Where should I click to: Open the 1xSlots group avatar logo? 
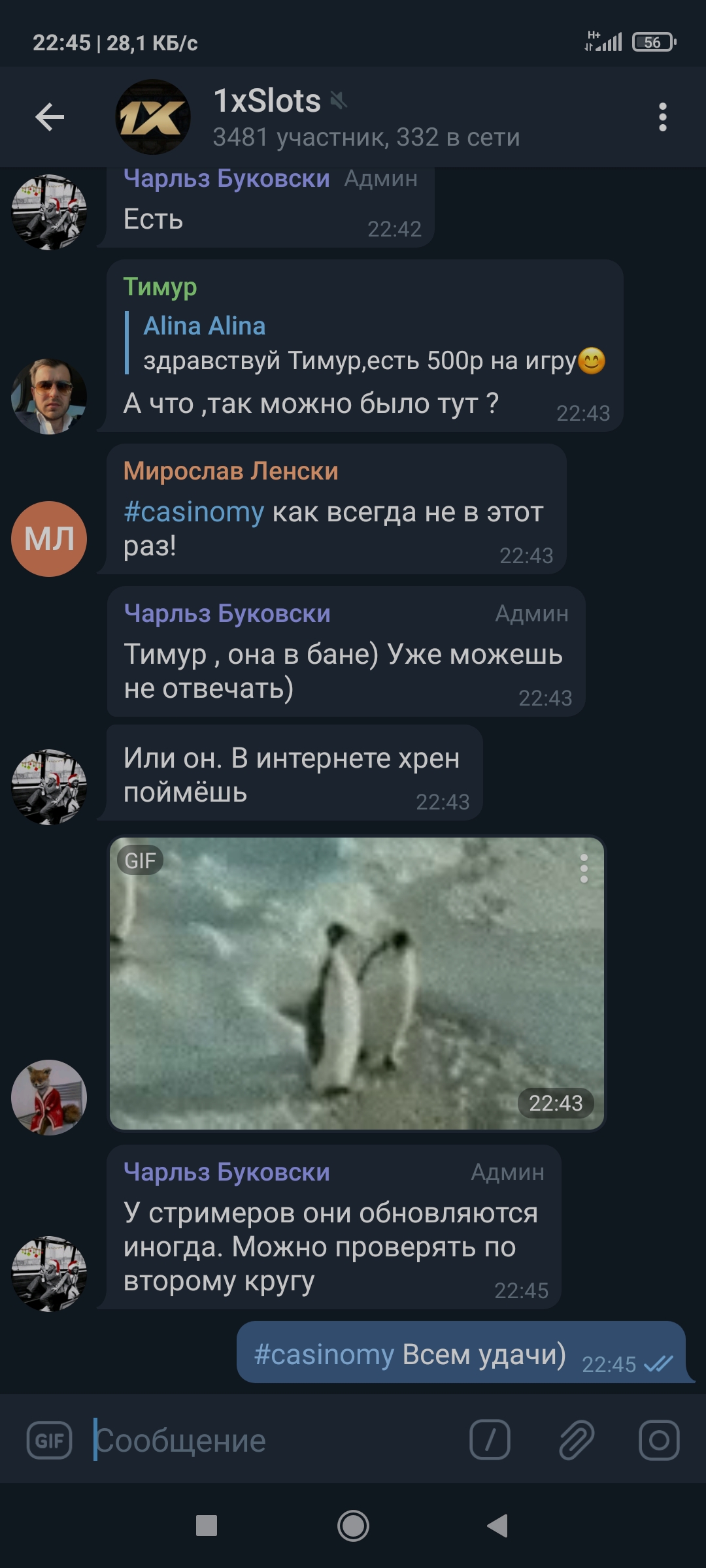click(x=153, y=117)
